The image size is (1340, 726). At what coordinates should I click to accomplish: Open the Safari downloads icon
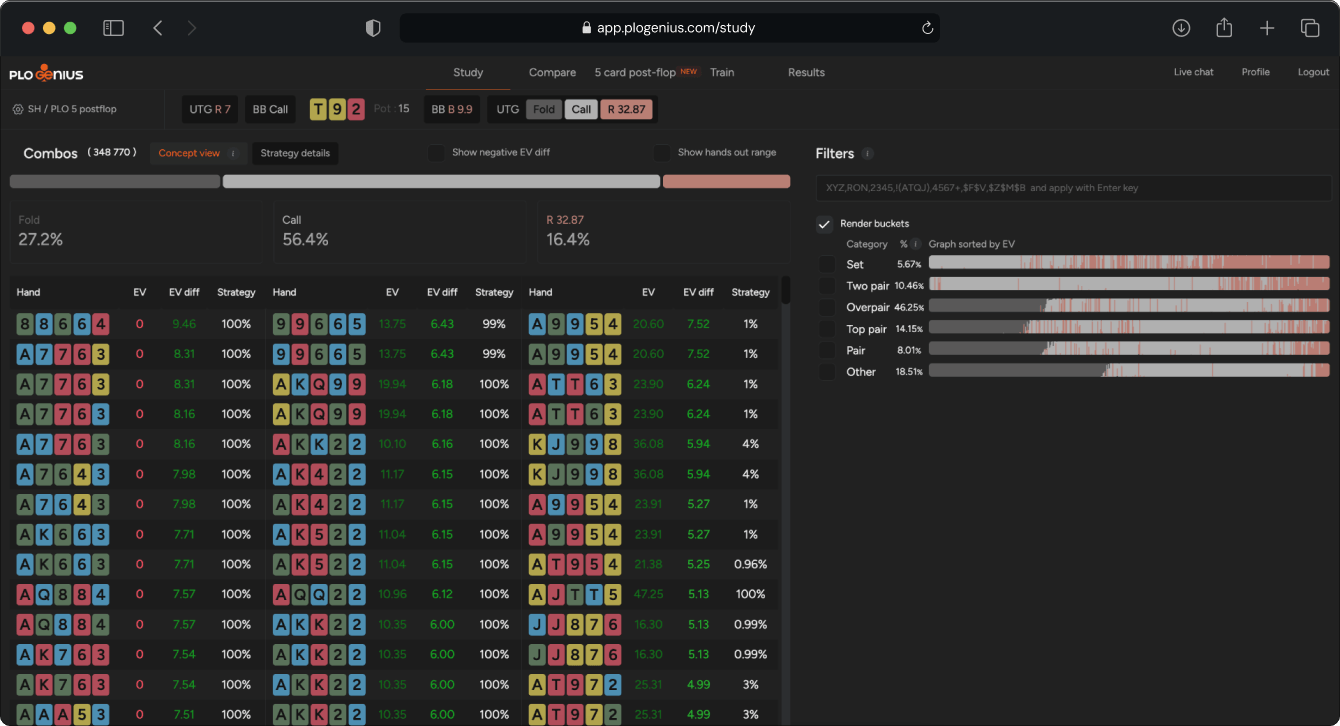coord(1181,28)
